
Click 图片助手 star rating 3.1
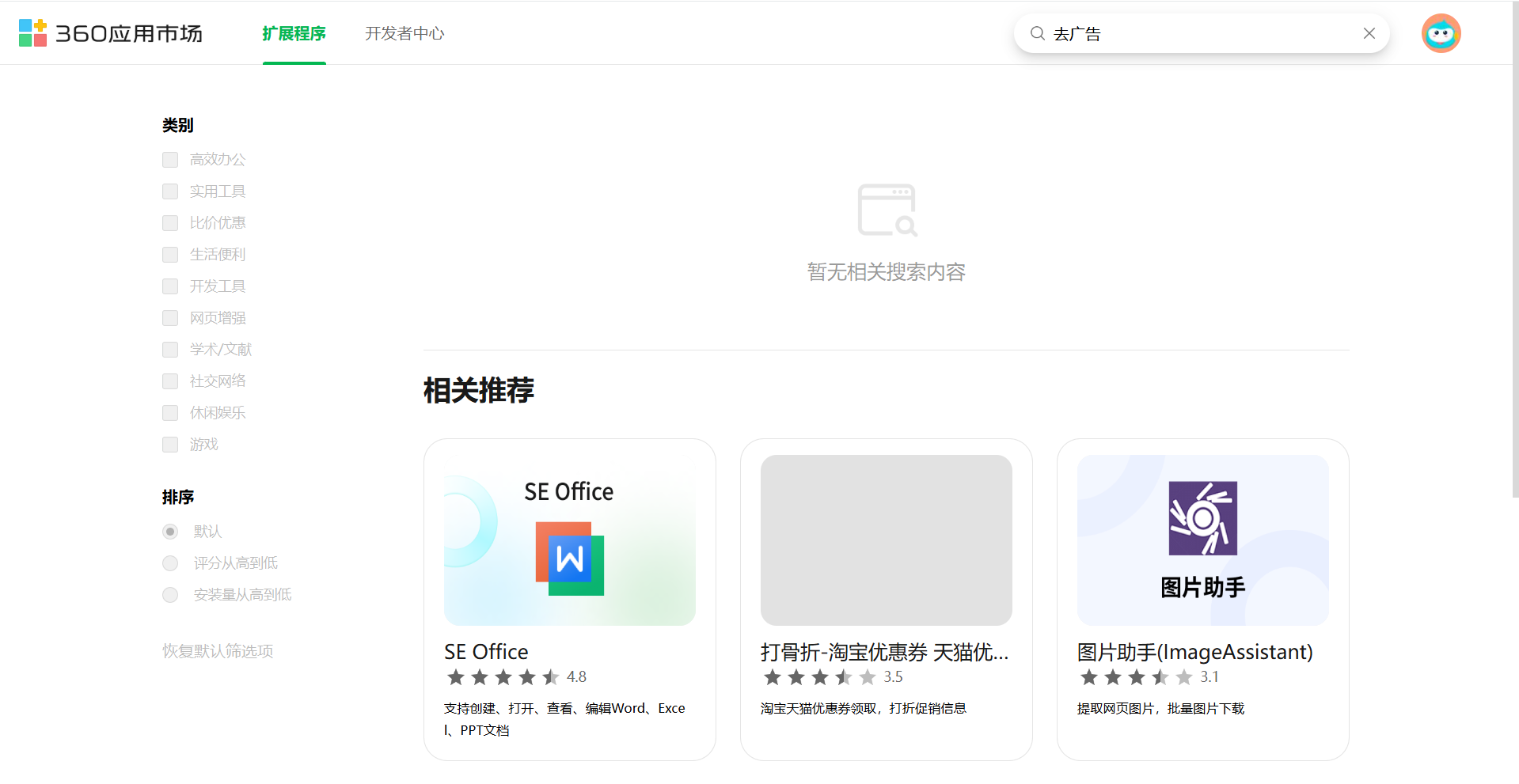(x=1149, y=677)
